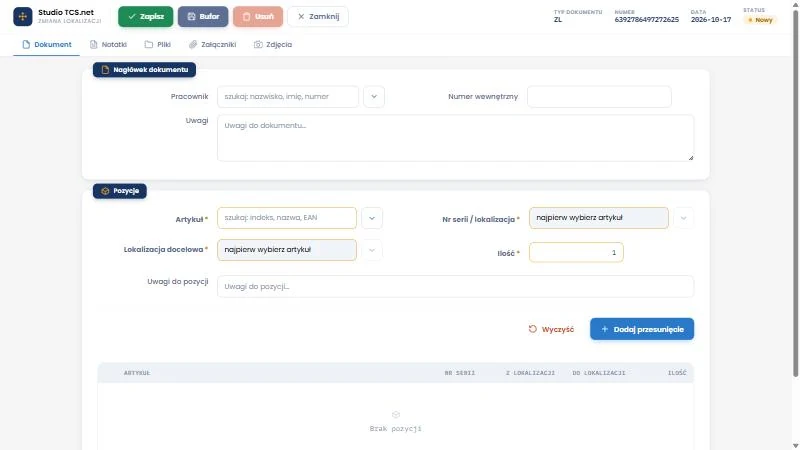The image size is (800, 450).
Task: Expand the Lokalizacja docelowa chevron
Action: click(x=372, y=250)
